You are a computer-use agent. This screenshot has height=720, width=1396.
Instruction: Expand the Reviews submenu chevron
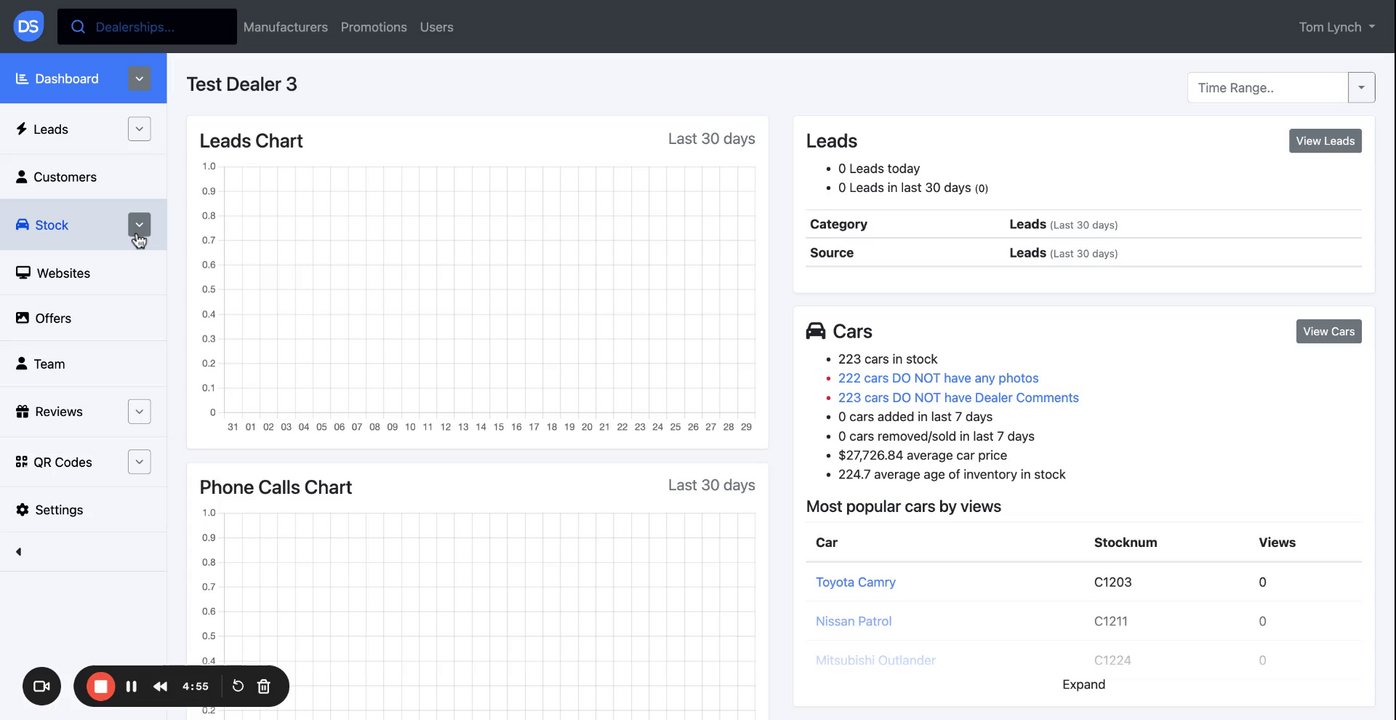pos(139,411)
